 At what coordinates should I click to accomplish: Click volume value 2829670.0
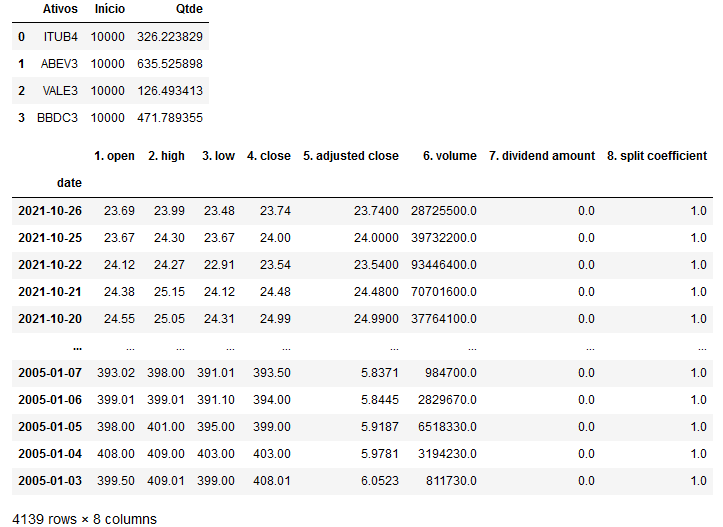[447, 400]
